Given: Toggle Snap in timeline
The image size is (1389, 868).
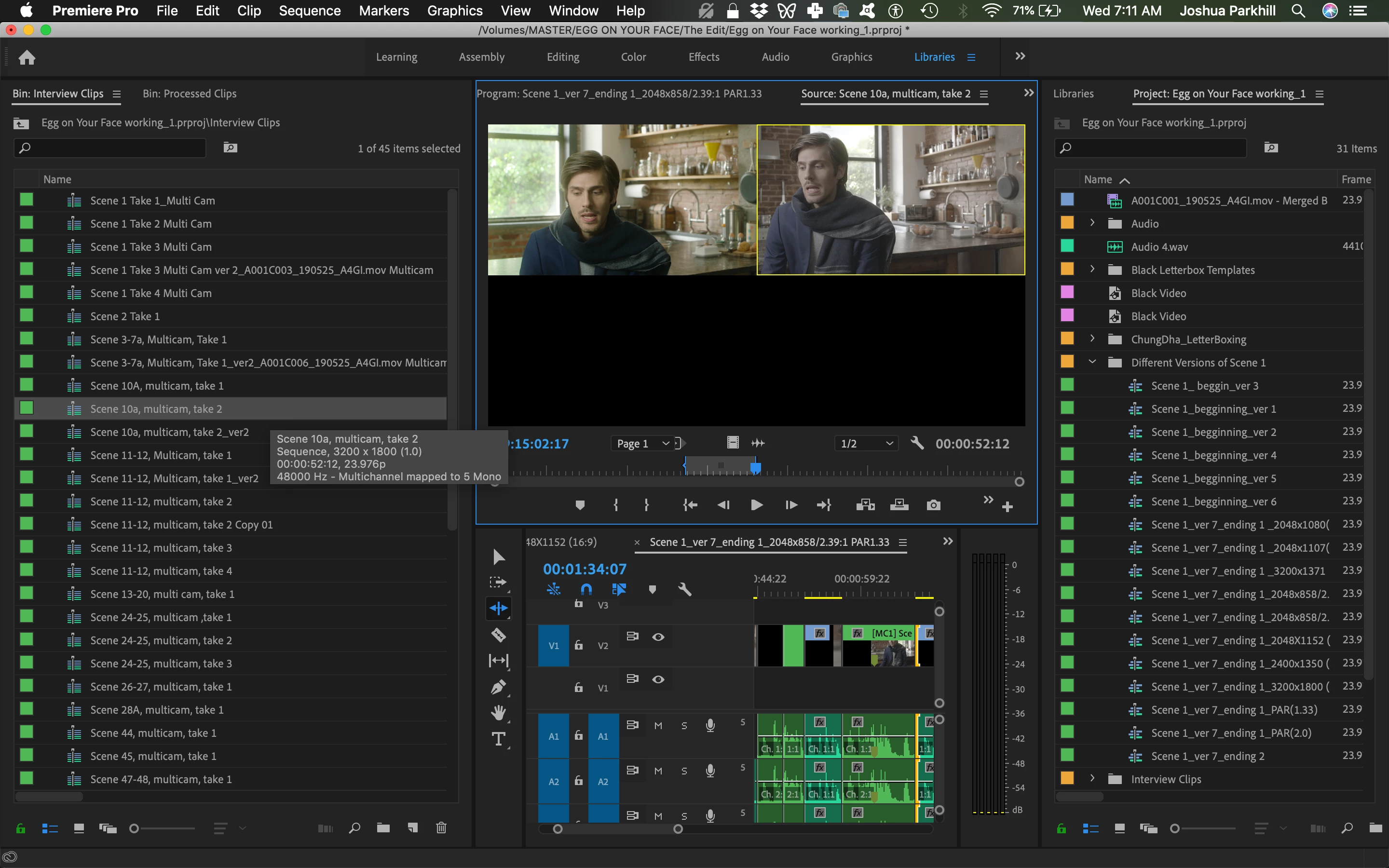Looking at the screenshot, I should [586, 589].
